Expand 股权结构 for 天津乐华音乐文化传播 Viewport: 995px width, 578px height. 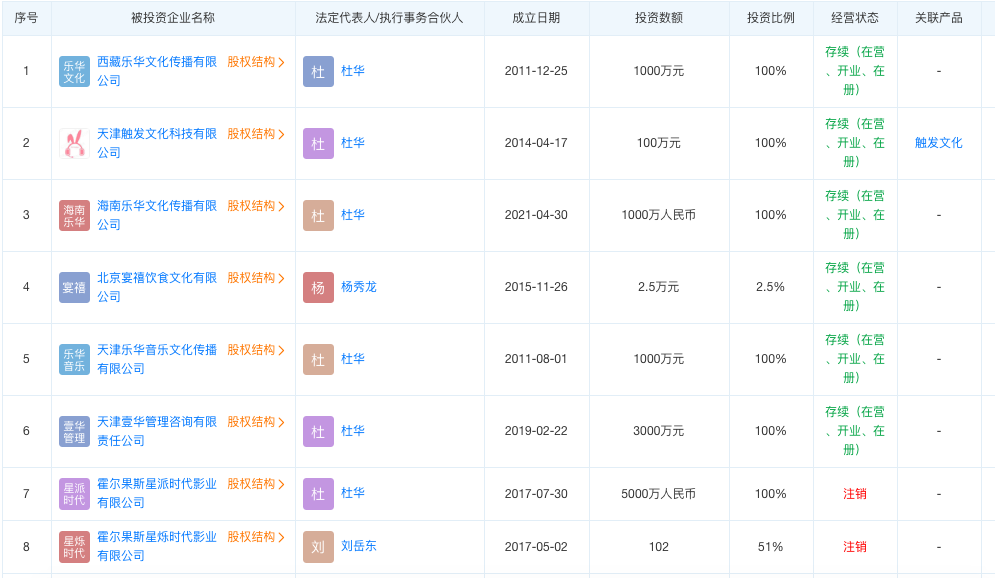coord(256,350)
